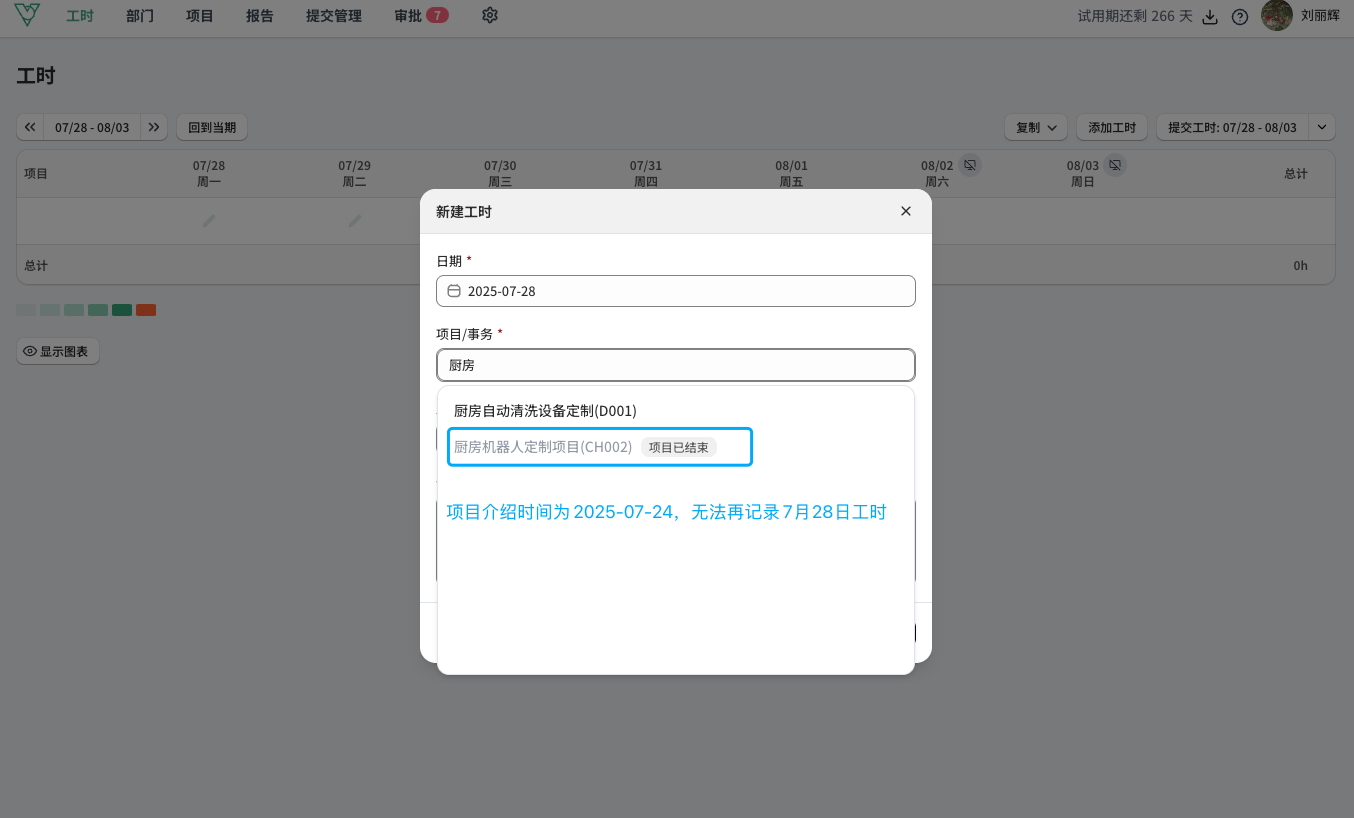Click the username 刘丽辉
This screenshot has width=1354, height=818.
tap(1320, 16)
